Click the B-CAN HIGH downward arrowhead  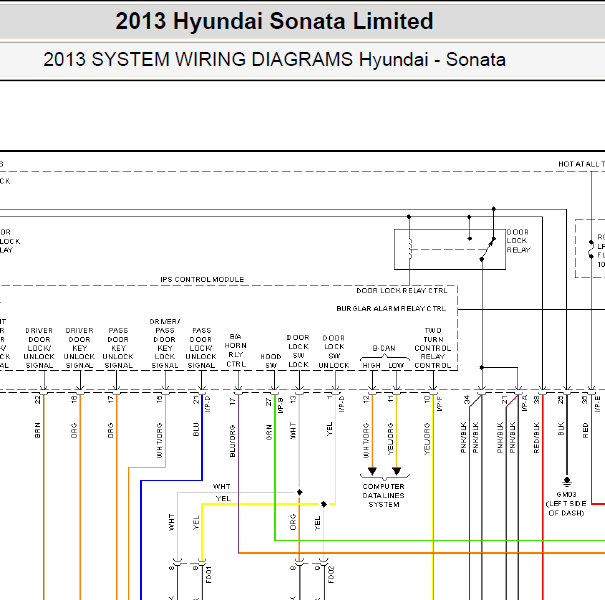[x=372, y=471]
